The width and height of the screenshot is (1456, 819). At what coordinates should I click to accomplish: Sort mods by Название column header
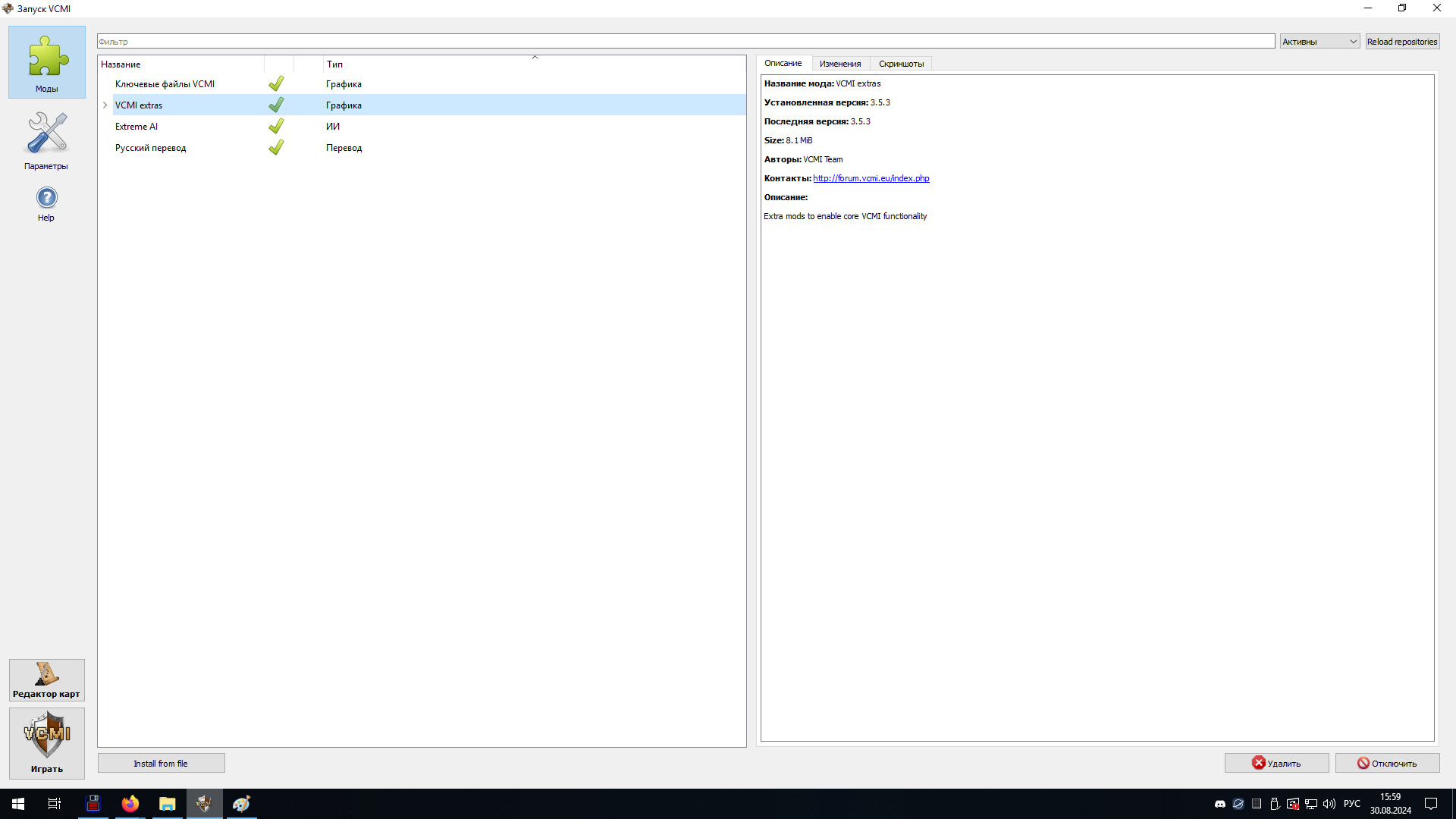pos(180,64)
